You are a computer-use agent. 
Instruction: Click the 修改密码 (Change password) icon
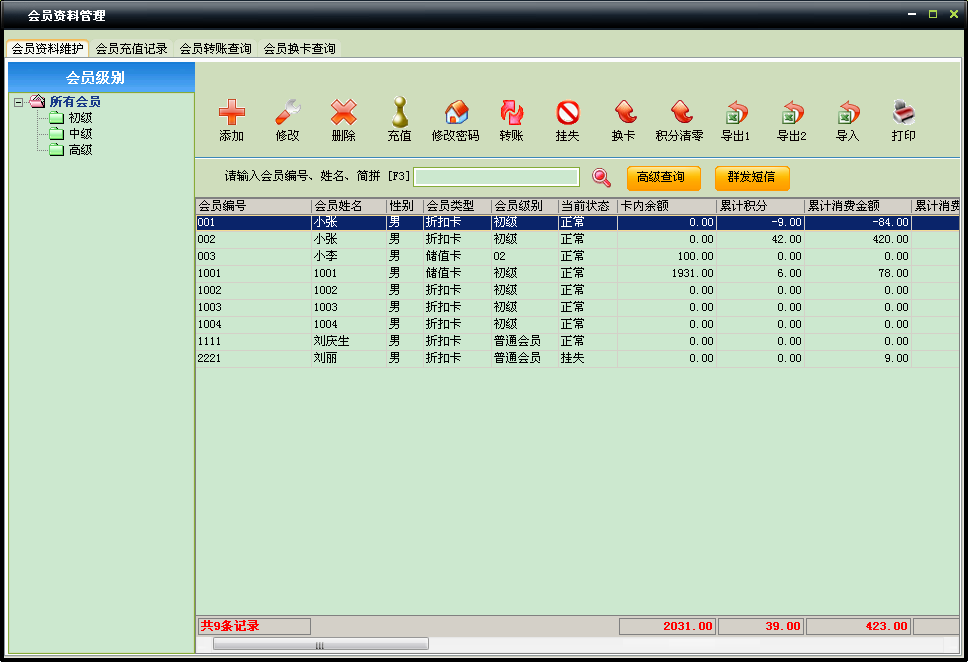pos(455,114)
